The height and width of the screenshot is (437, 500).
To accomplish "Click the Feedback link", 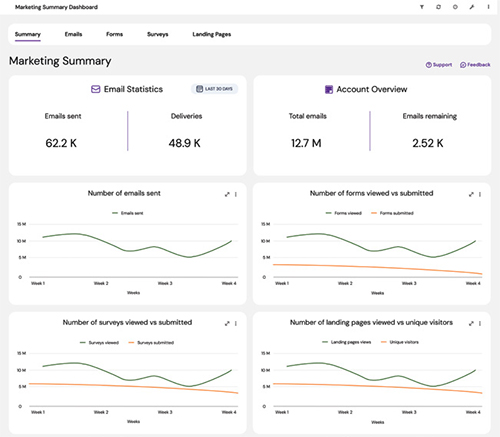I will pyautogui.click(x=475, y=65).
